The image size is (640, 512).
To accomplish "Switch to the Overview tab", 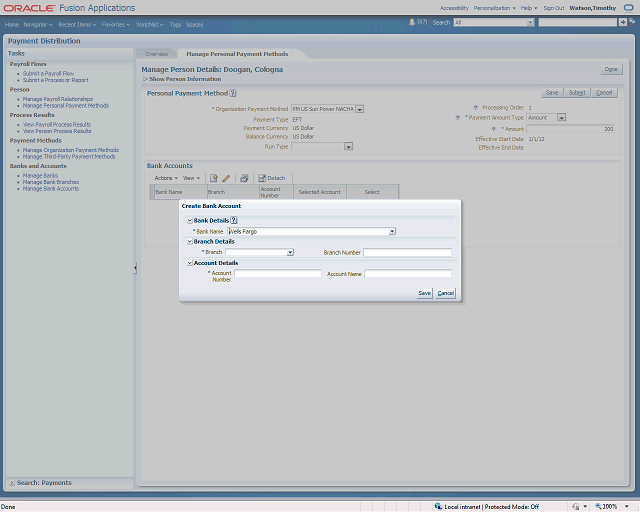I will [x=156, y=54].
